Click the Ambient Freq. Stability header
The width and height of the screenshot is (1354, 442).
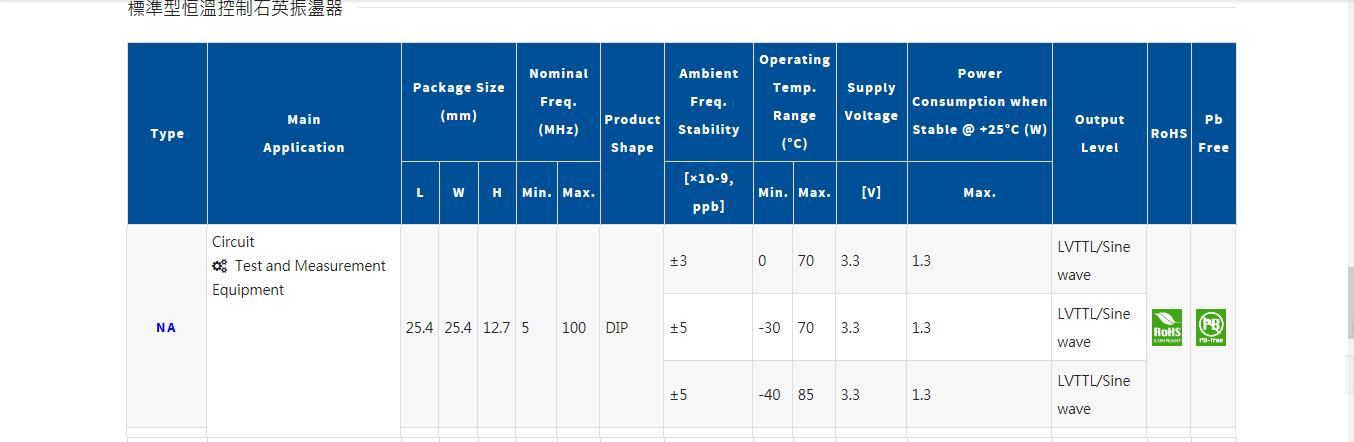708,101
